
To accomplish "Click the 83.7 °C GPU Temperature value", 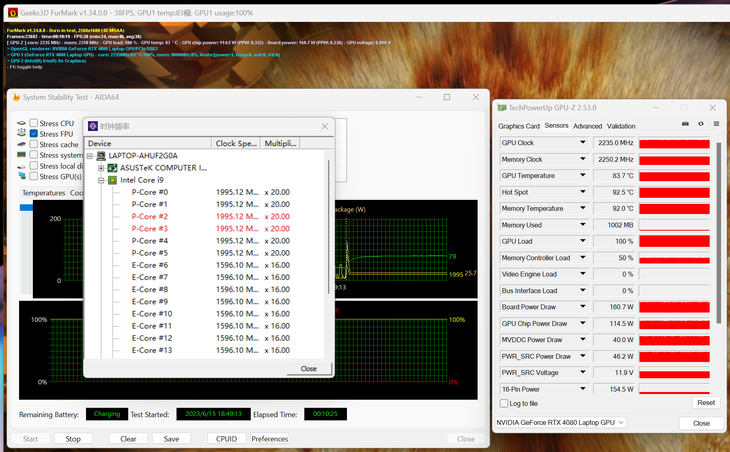I will coord(614,175).
